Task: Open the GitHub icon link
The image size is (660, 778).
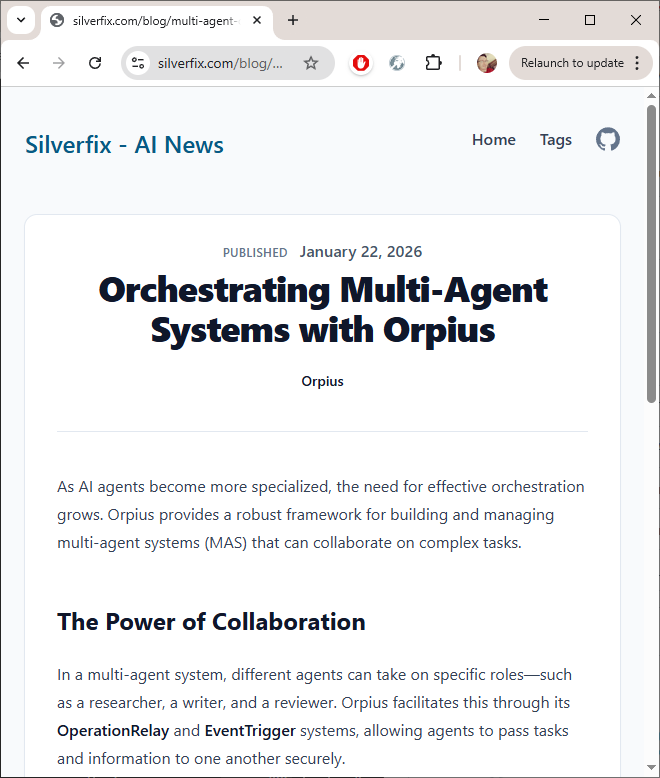Action: click(x=608, y=140)
